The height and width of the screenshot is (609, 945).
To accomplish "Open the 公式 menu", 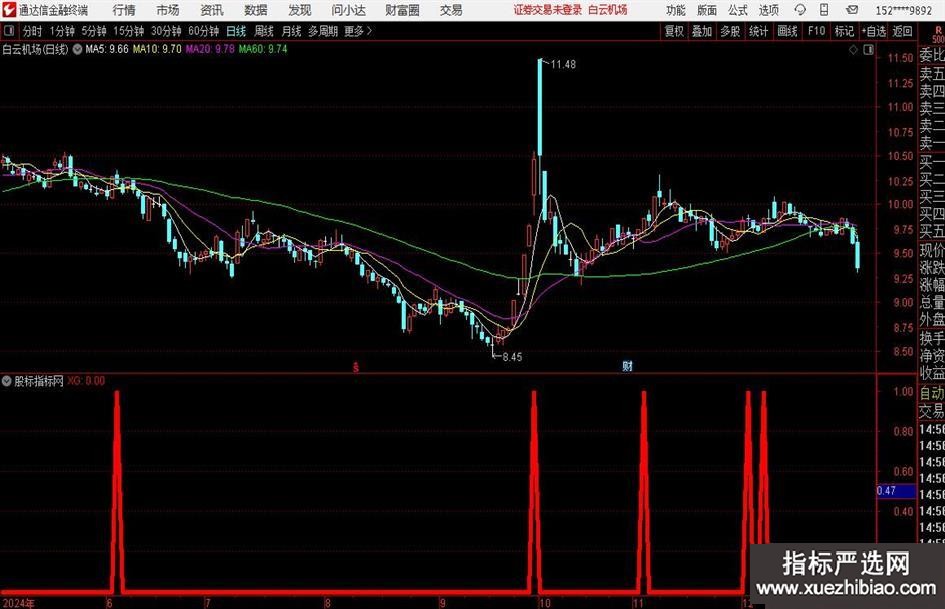I will click(738, 10).
